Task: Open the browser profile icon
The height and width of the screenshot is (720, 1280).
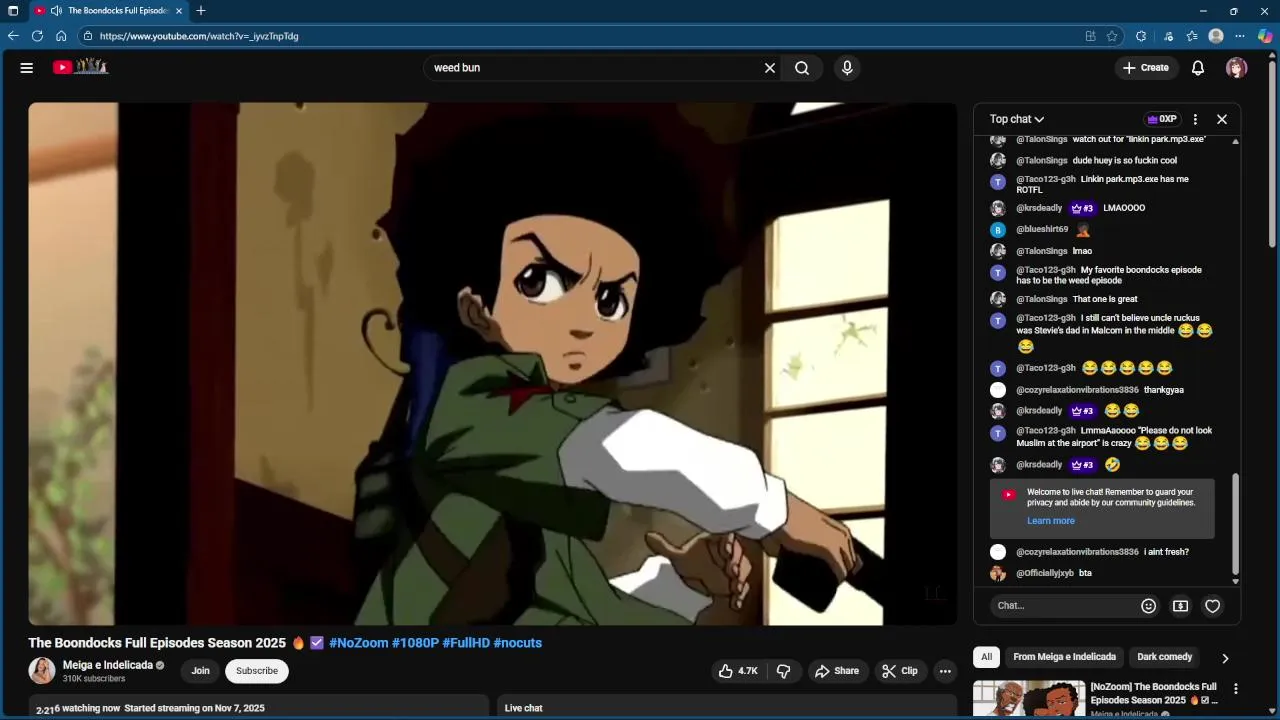Action: pyautogui.click(x=1216, y=36)
